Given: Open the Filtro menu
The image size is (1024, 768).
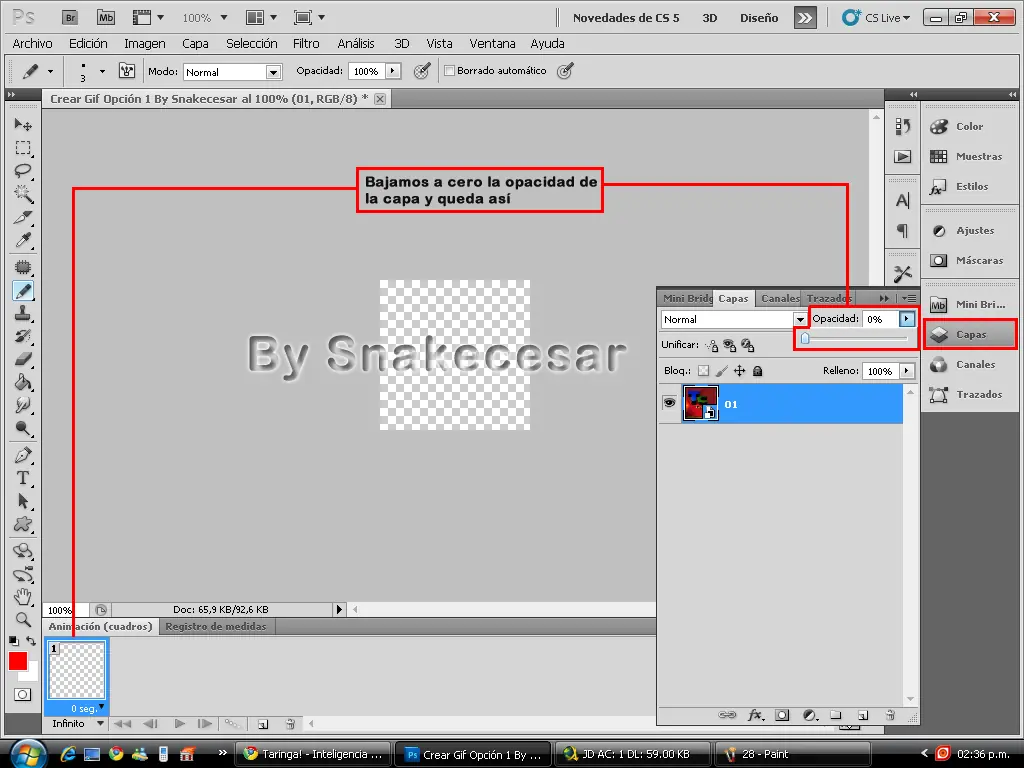Looking at the screenshot, I should click(x=306, y=44).
